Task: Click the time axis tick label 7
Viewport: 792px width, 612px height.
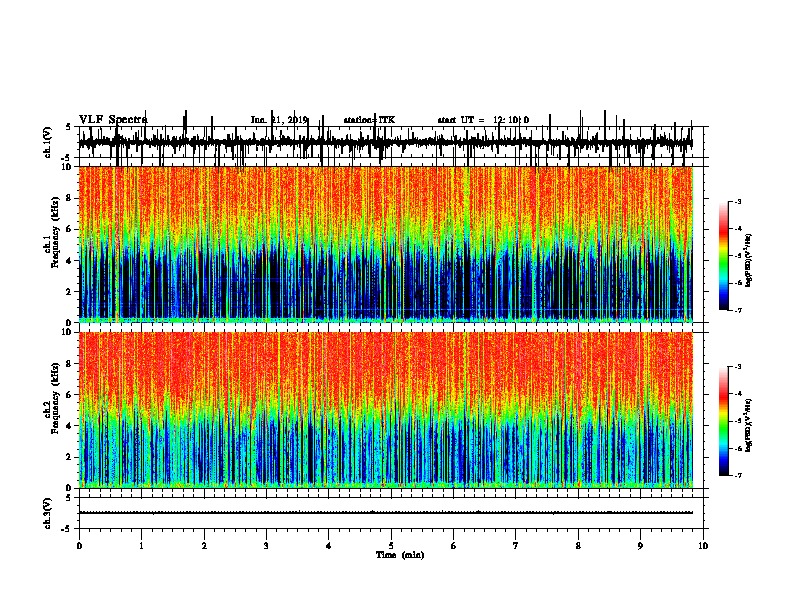Action: pyautogui.click(x=516, y=546)
